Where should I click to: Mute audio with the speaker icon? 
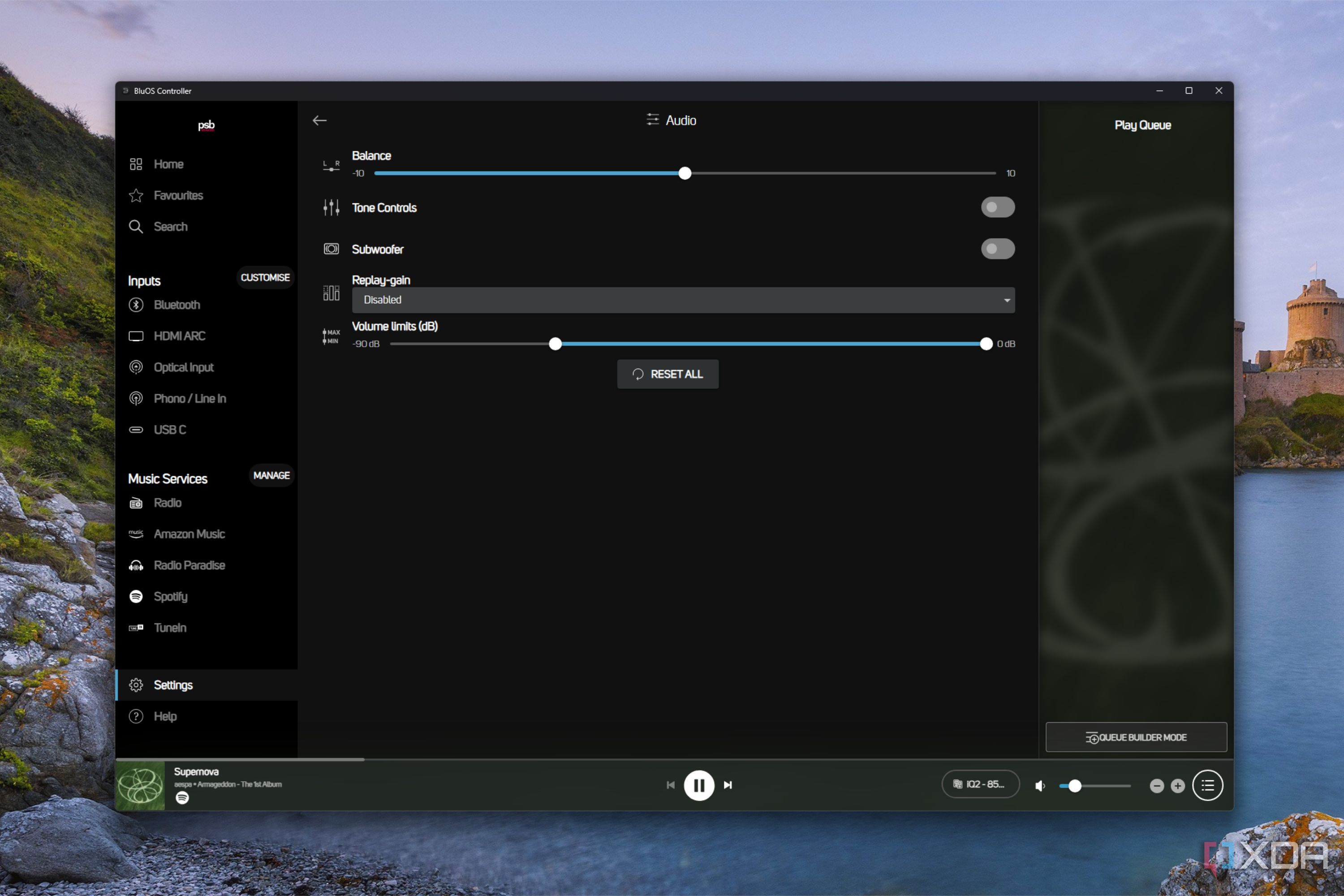click(x=1040, y=786)
